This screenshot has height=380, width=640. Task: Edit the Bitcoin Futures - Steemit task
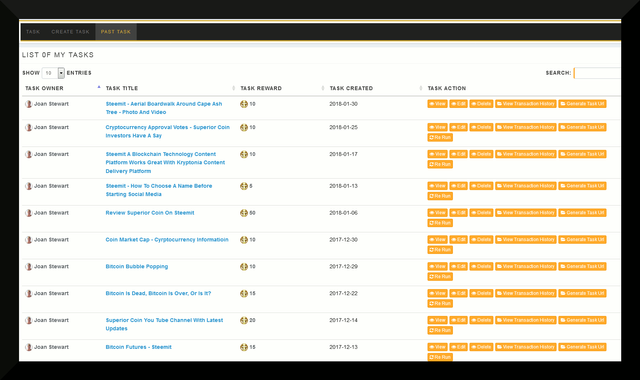click(x=458, y=347)
